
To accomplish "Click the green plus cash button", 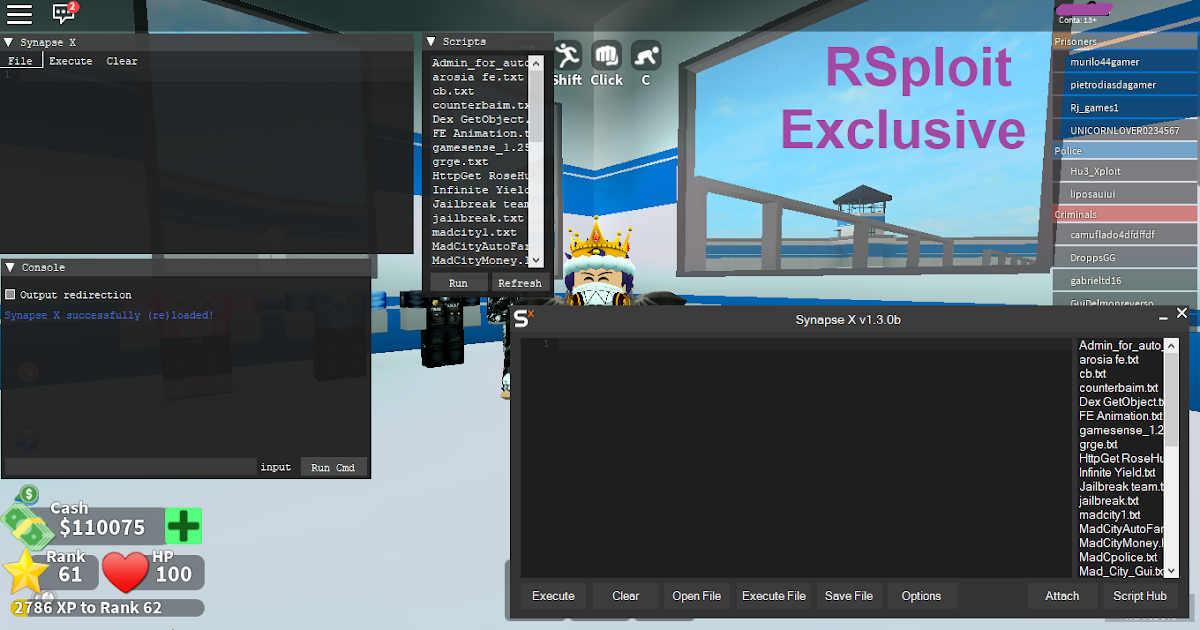I will (x=183, y=525).
